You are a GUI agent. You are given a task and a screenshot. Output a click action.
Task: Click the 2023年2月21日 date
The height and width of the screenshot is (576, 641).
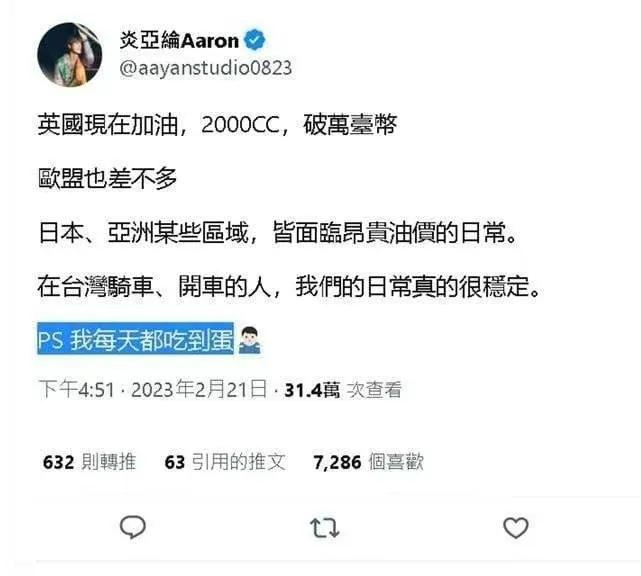[199, 389]
